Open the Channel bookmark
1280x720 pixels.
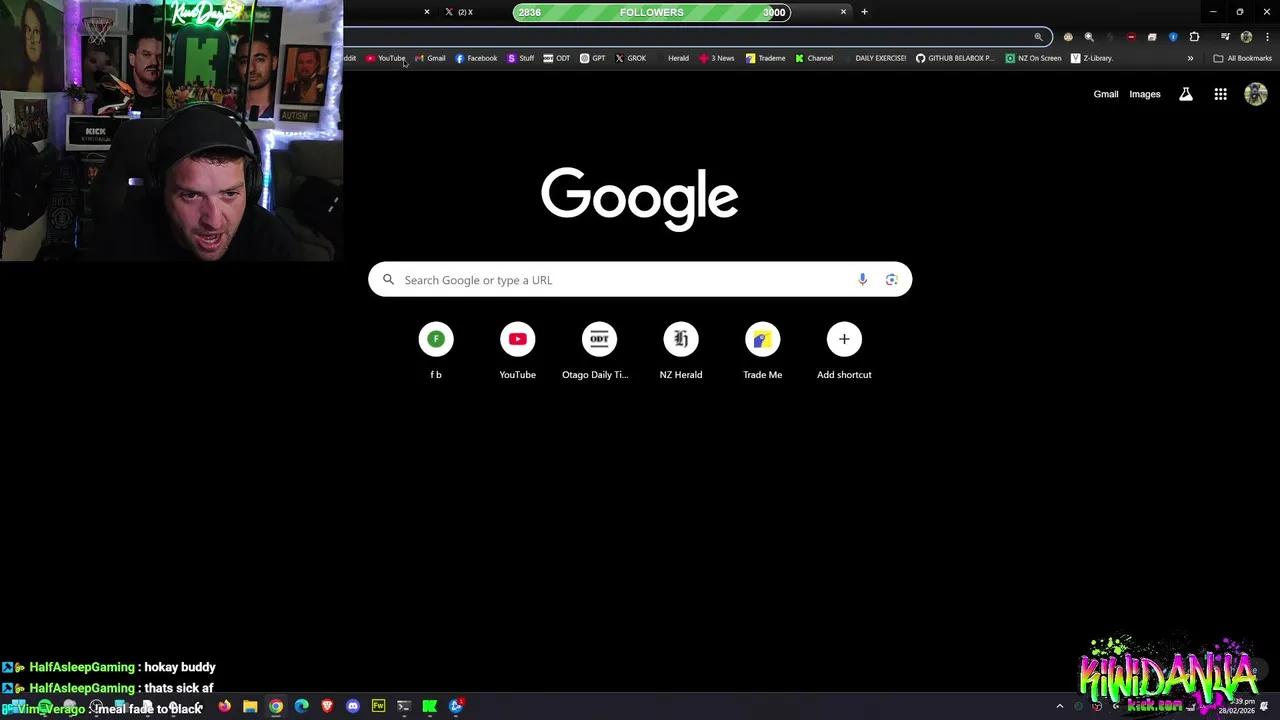click(814, 58)
